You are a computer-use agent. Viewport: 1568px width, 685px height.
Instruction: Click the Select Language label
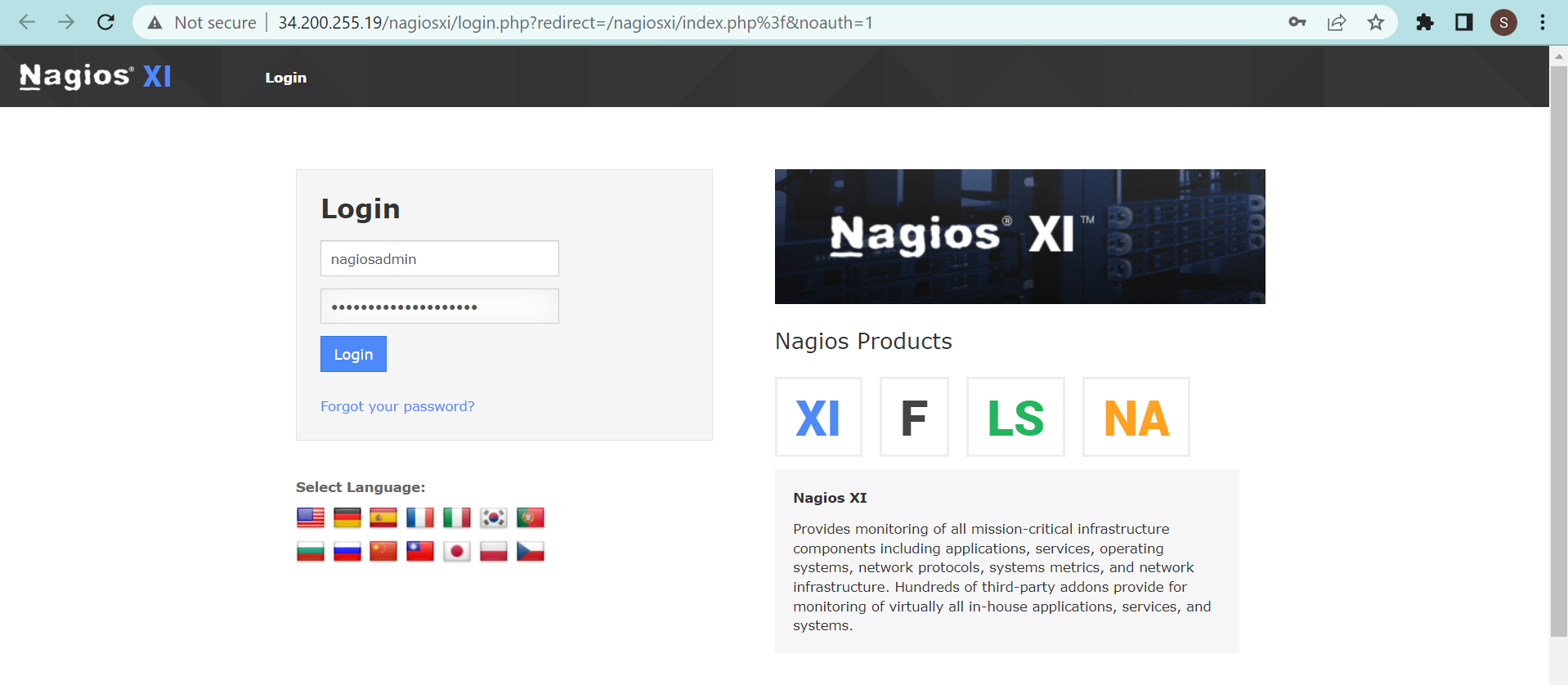pyautogui.click(x=361, y=487)
